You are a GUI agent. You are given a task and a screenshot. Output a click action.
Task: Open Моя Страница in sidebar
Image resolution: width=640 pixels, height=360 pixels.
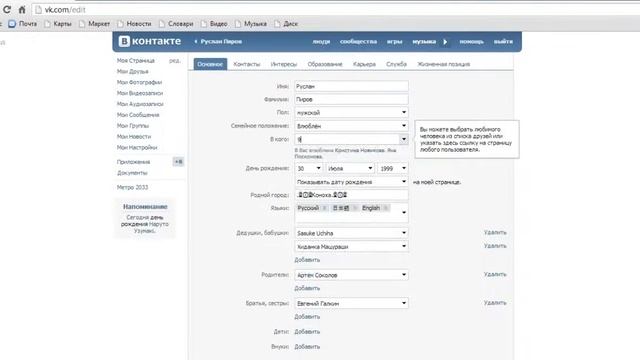(136, 60)
